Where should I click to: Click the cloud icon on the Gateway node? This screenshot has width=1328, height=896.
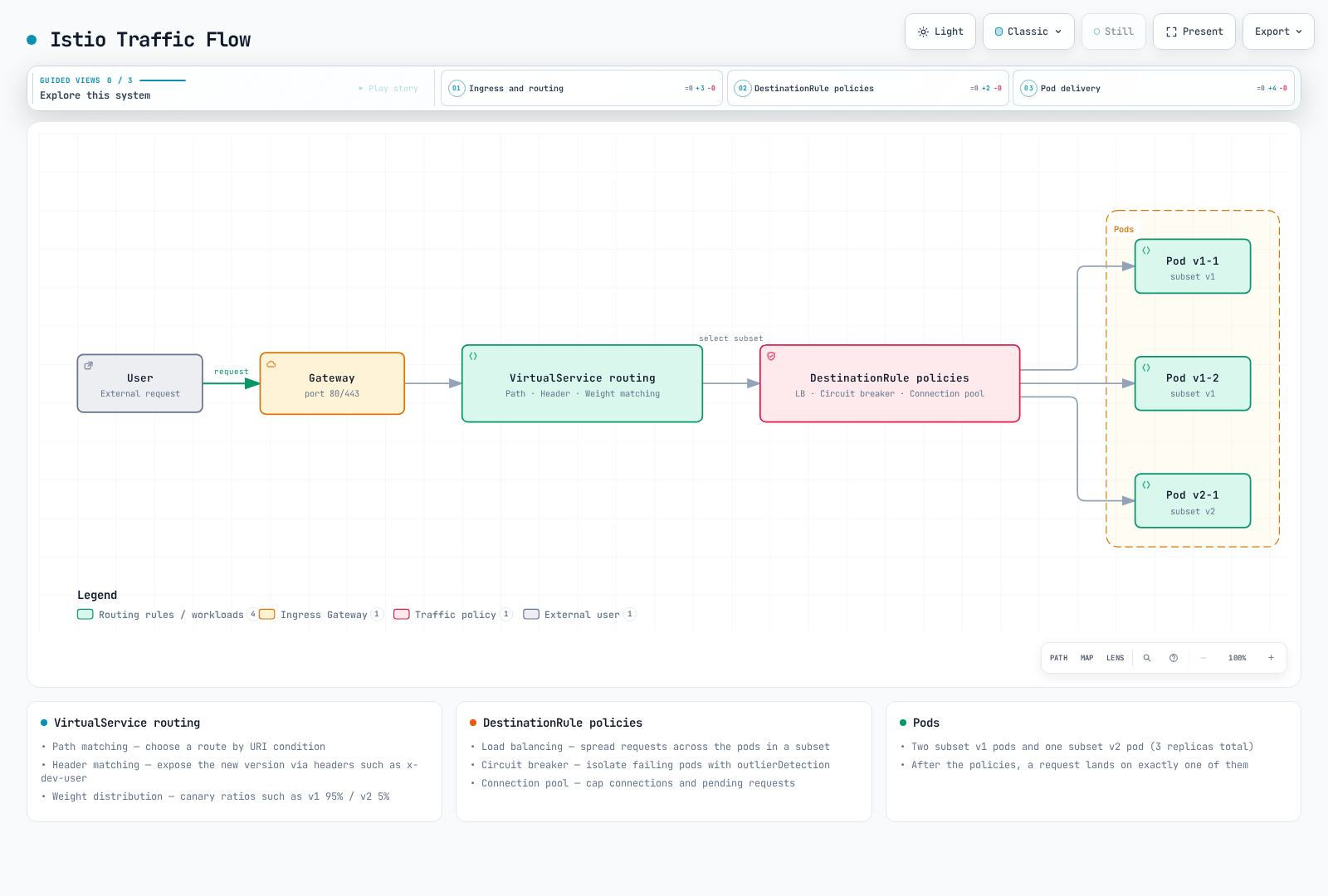(271, 364)
